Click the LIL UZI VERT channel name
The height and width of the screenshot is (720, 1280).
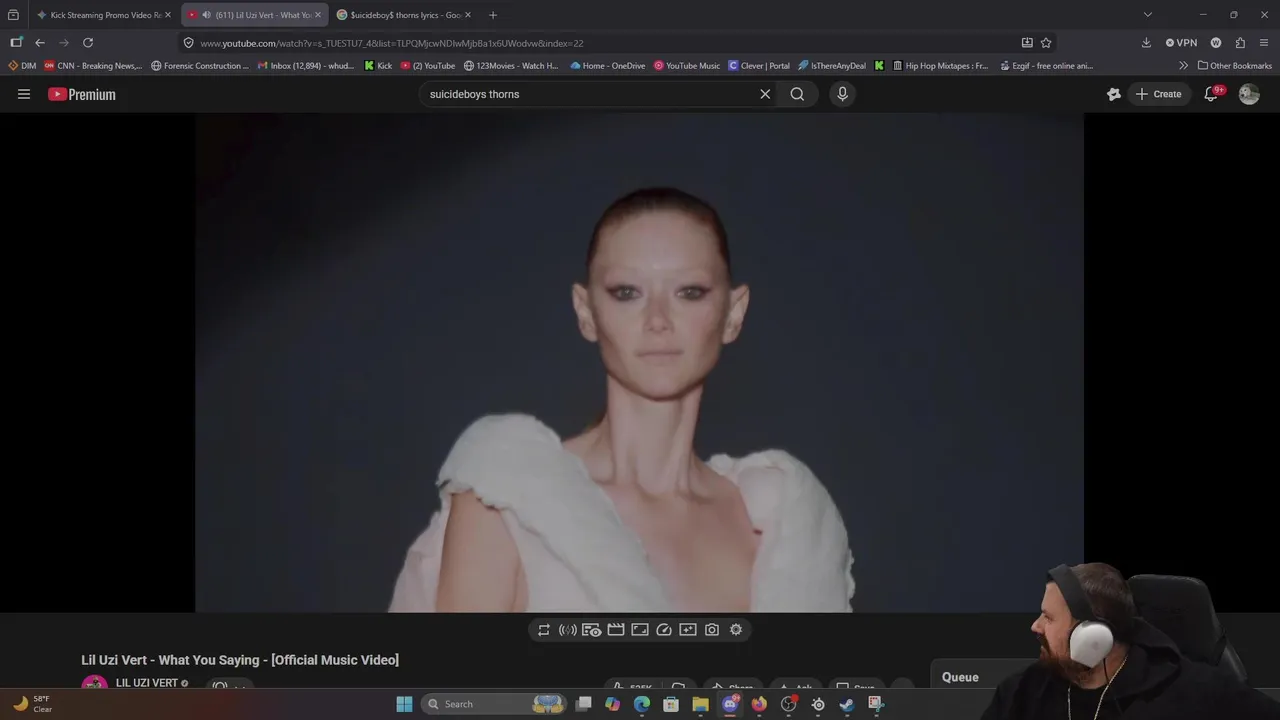pyautogui.click(x=146, y=683)
